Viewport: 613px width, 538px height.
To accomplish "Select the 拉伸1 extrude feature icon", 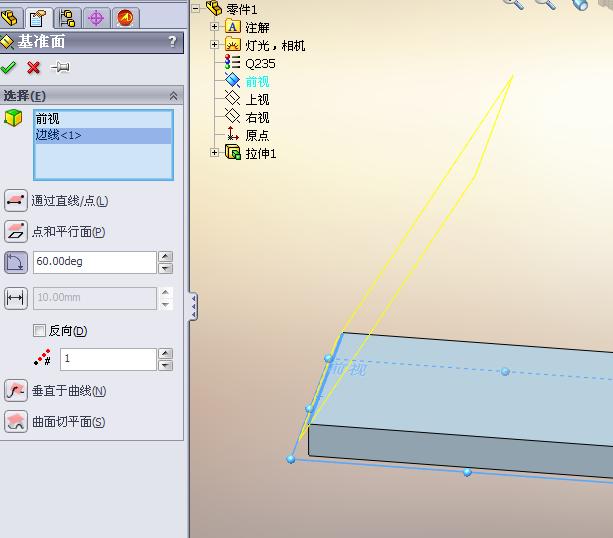I will coord(233,152).
